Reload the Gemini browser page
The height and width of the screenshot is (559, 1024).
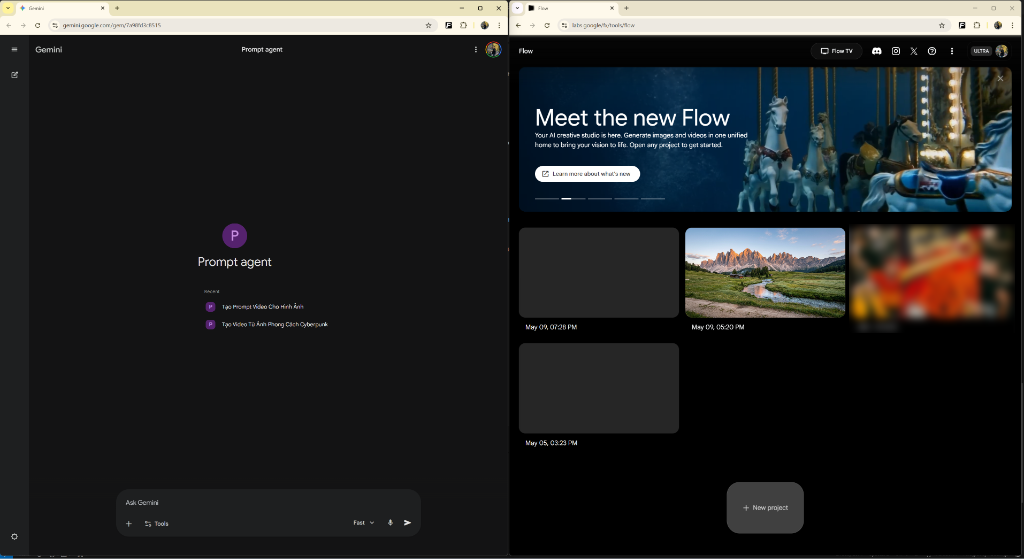(x=37, y=25)
